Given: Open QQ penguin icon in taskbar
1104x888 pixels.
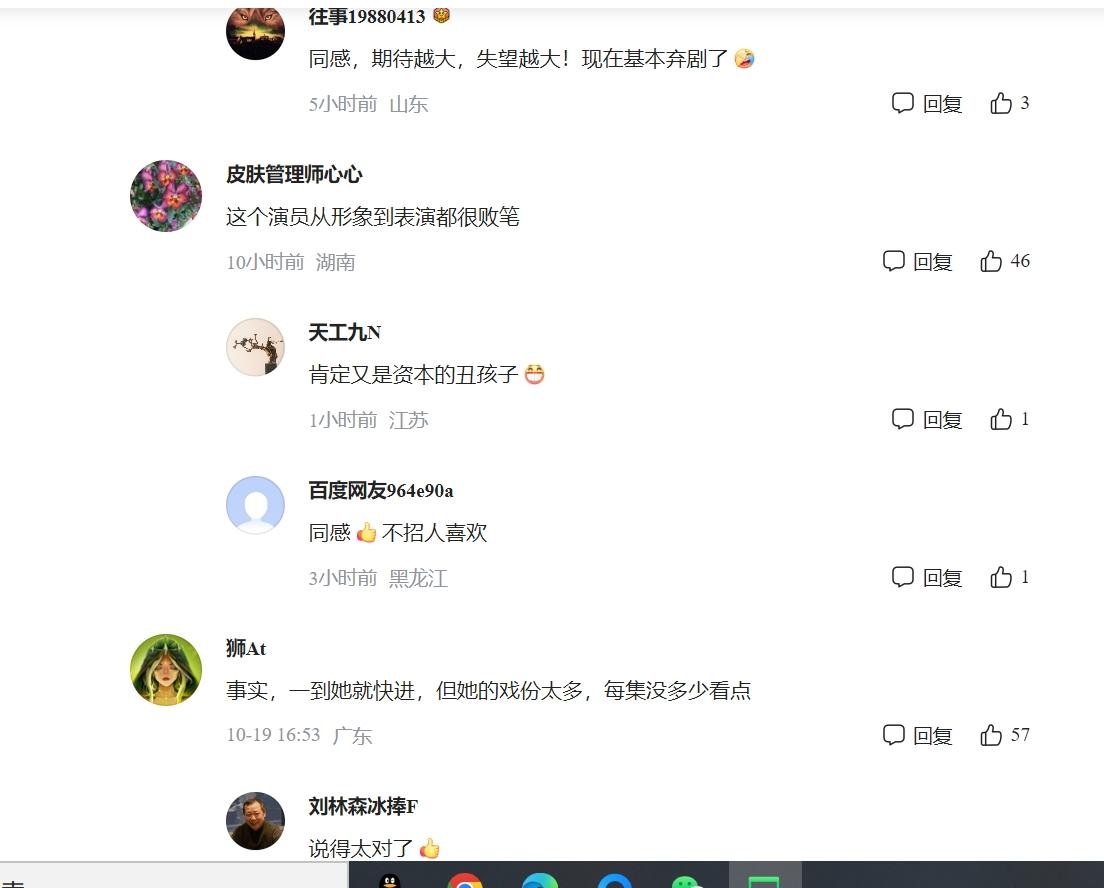Looking at the screenshot, I should click(x=389, y=880).
